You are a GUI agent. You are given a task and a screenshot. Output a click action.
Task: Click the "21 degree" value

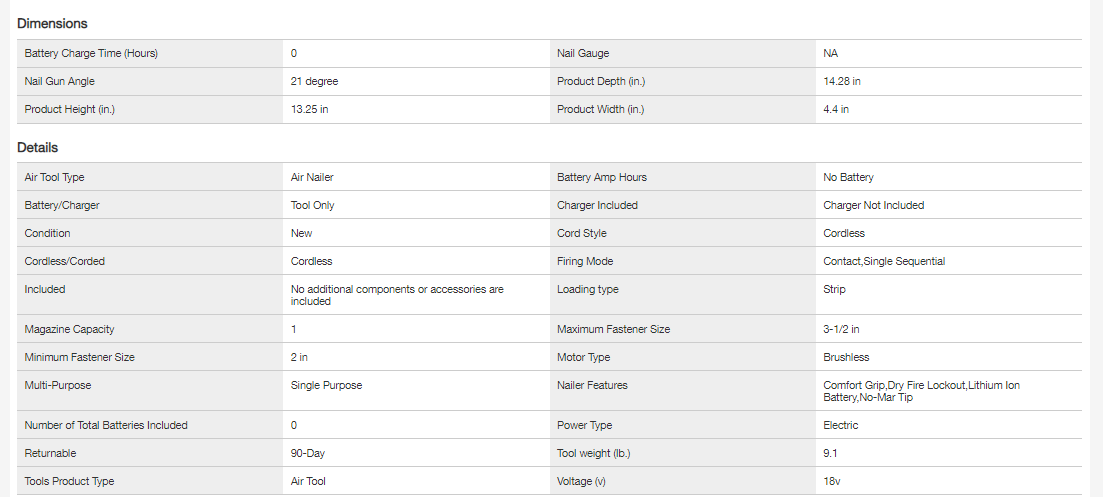point(314,81)
